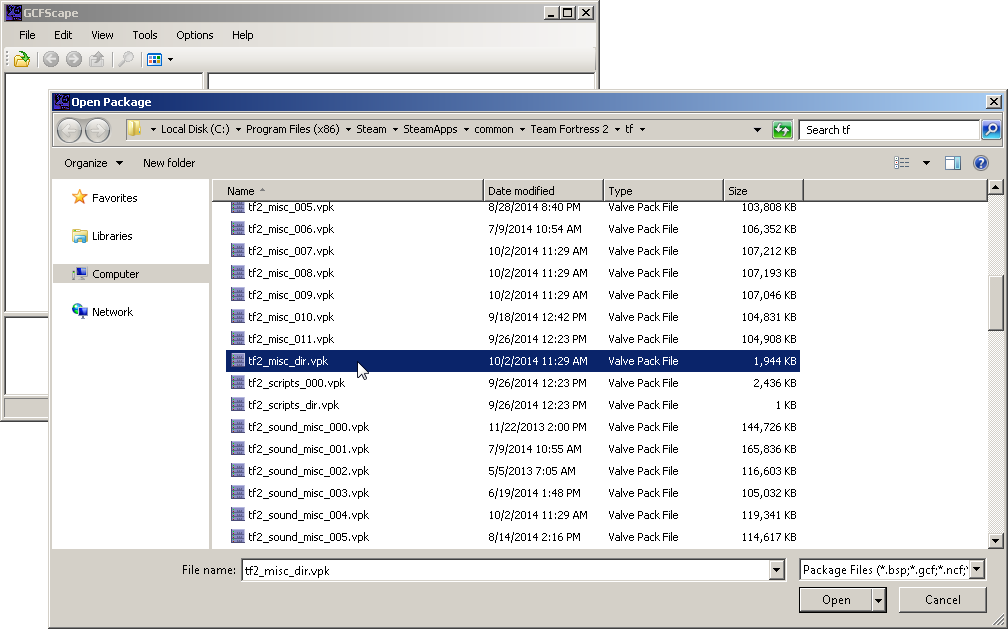Open the Organize dropdown menu
Image resolution: width=1008 pixels, height=629 pixels.
pyautogui.click(x=93, y=163)
